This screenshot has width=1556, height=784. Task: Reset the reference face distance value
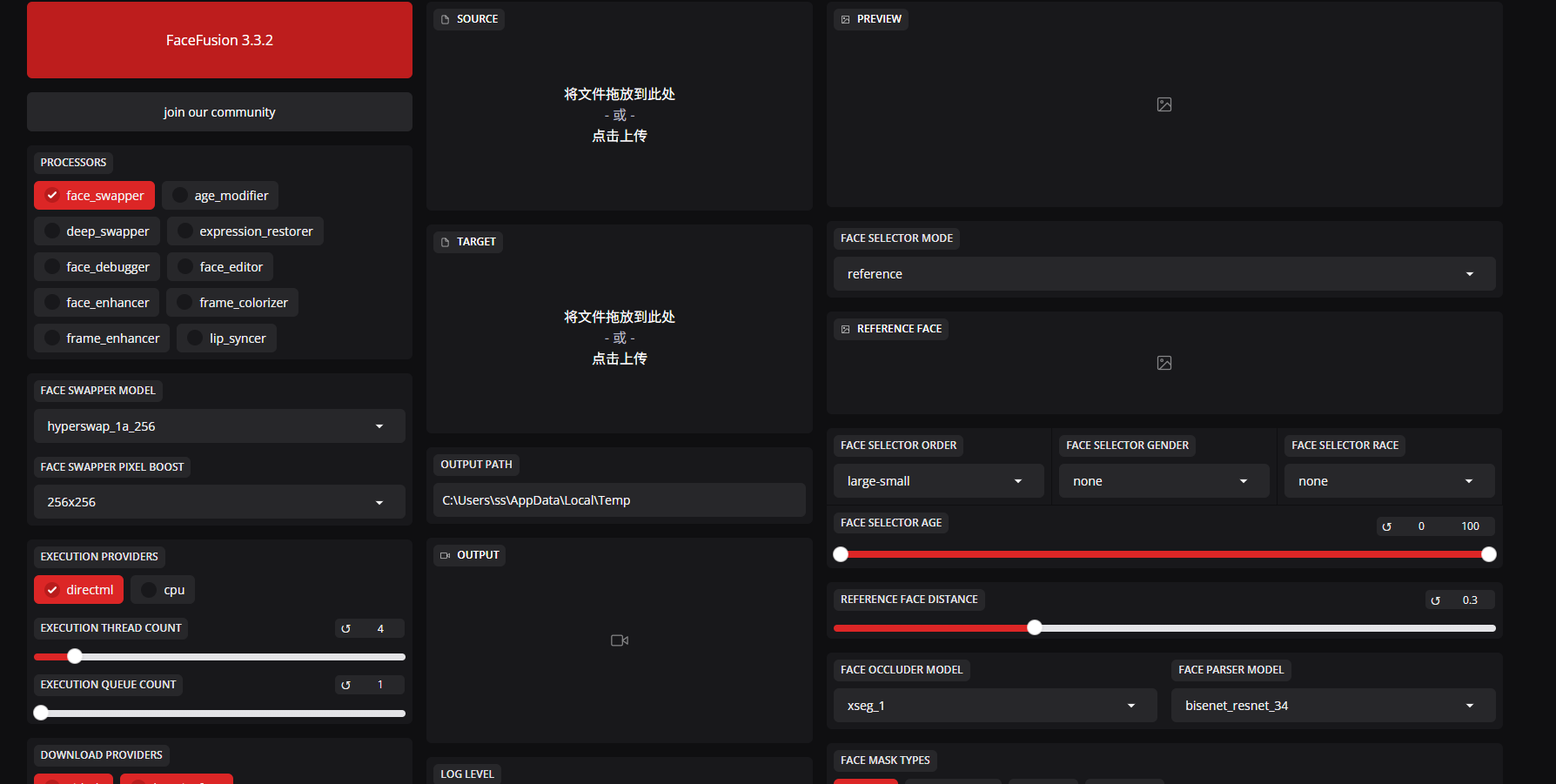[x=1436, y=600]
